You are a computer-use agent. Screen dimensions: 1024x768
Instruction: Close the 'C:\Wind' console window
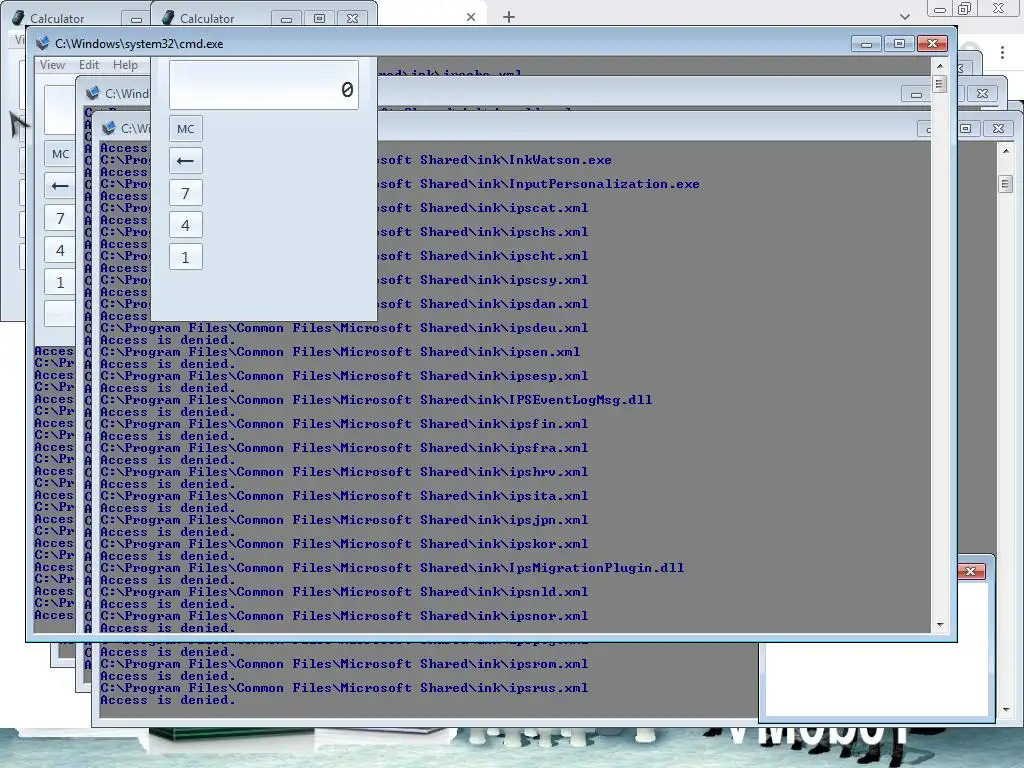tap(982, 94)
